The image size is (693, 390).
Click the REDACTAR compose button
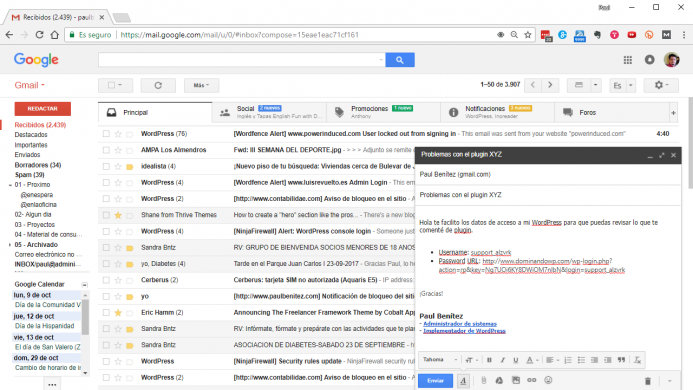coord(42,109)
